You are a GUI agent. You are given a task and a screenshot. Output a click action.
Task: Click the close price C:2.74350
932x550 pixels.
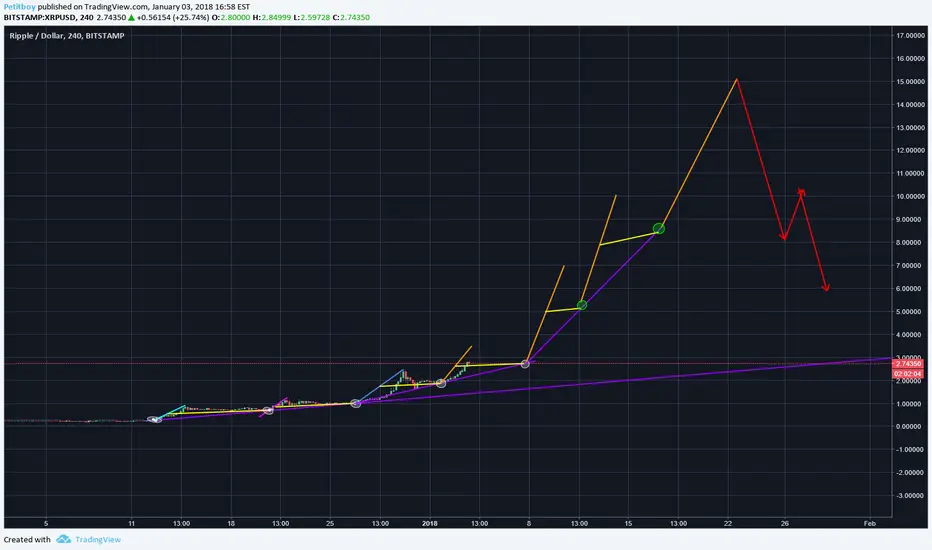coord(351,17)
